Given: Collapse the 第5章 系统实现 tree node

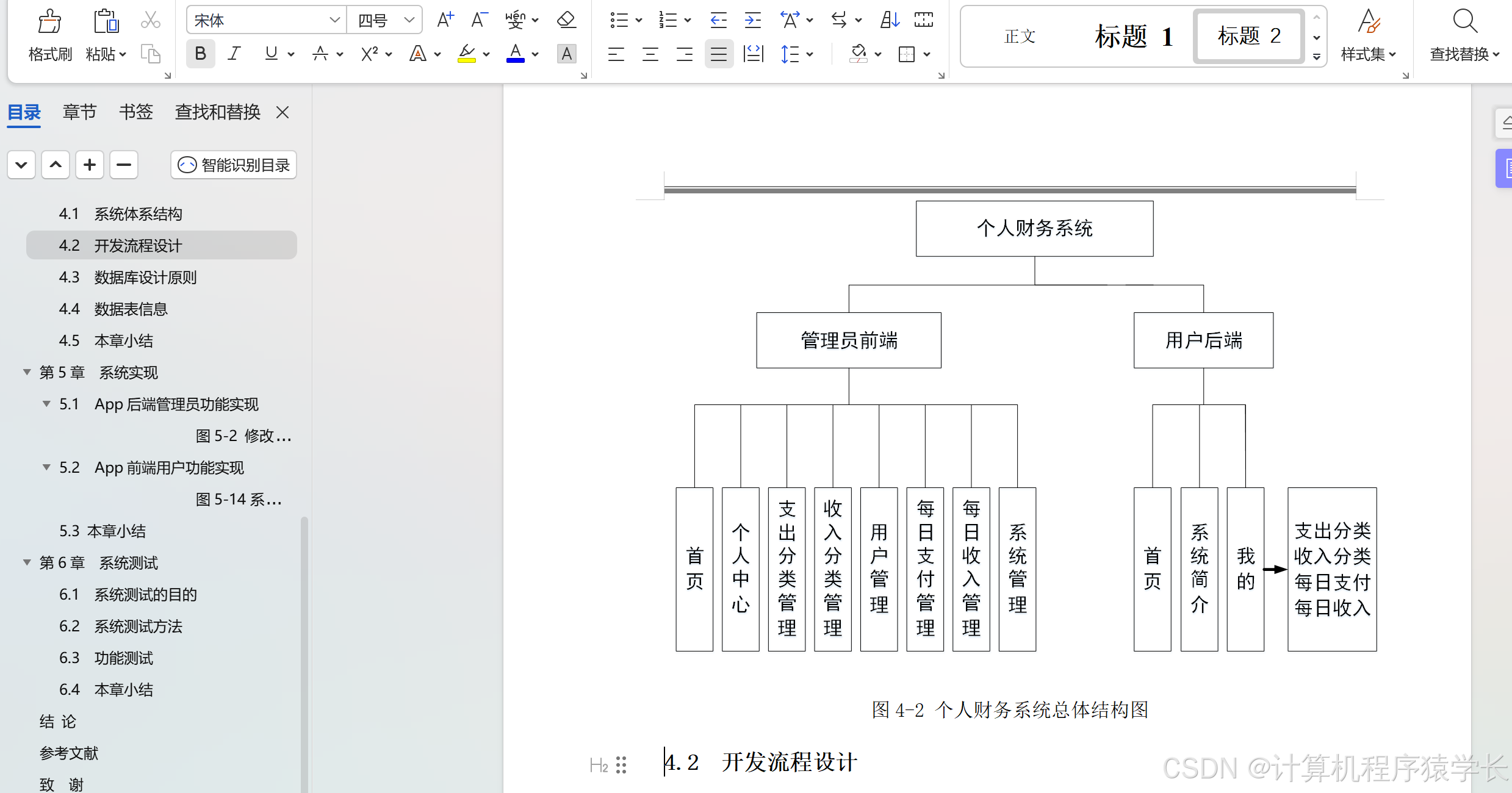Looking at the screenshot, I should coord(27,372).
